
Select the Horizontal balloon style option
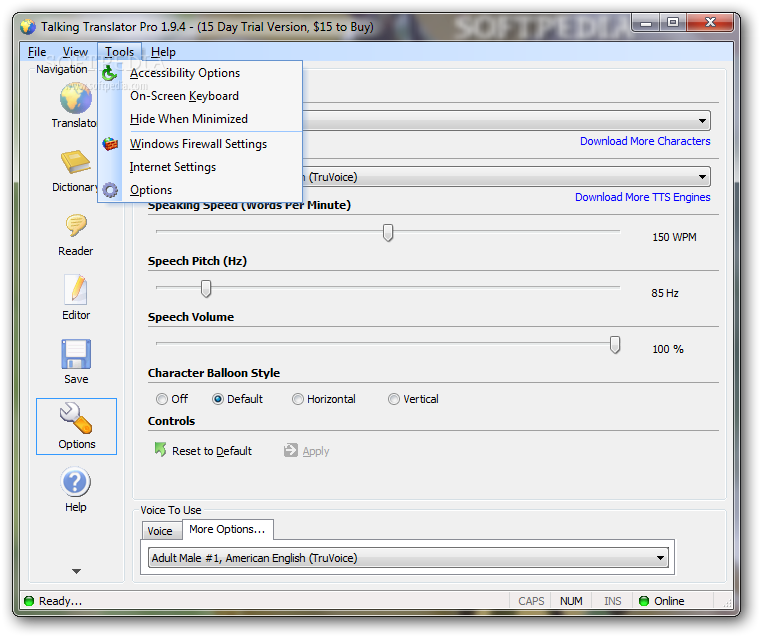[x=298, y=399]
